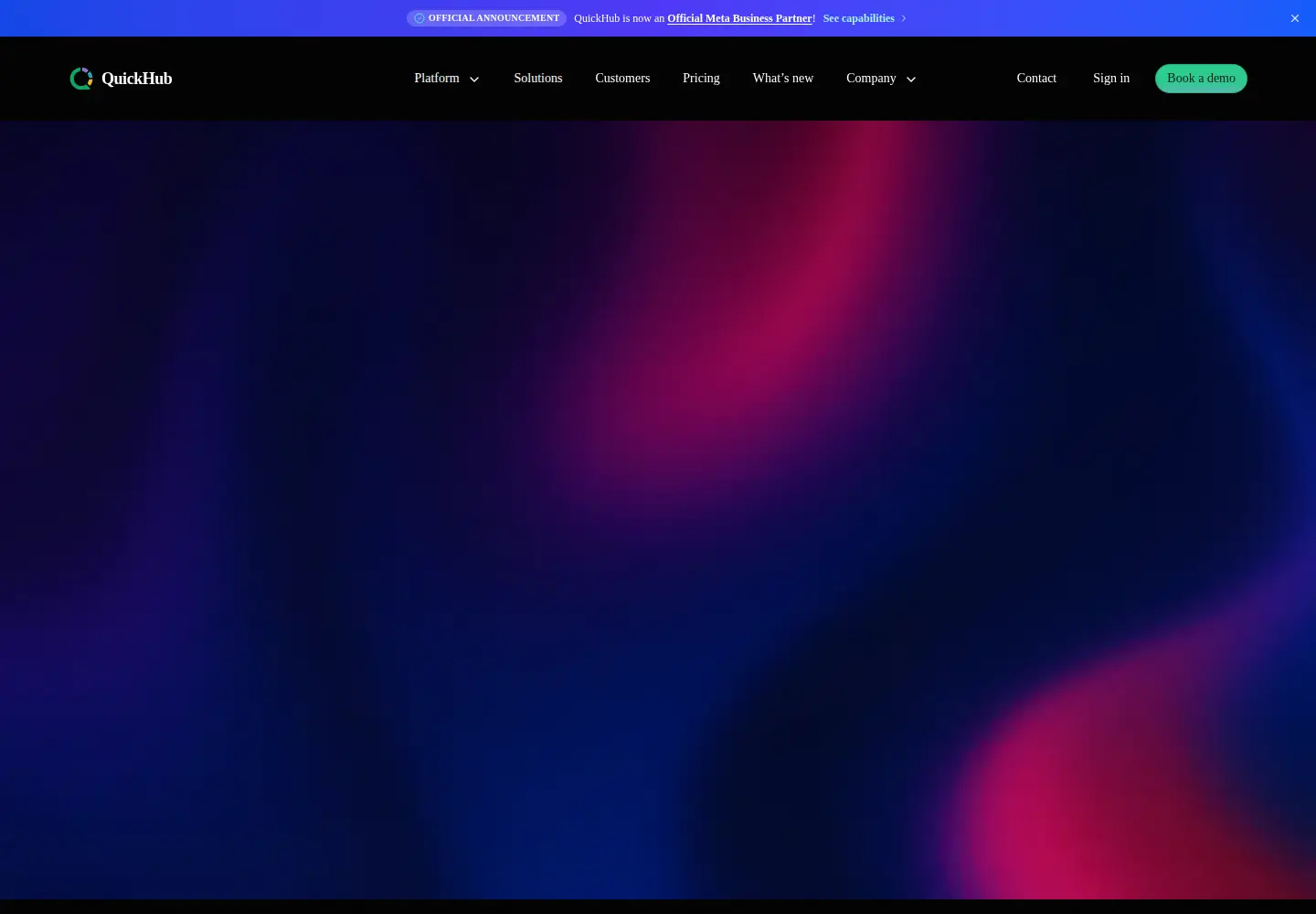
Task: Click the QuickHub logo icon
Action: point(81,79)
